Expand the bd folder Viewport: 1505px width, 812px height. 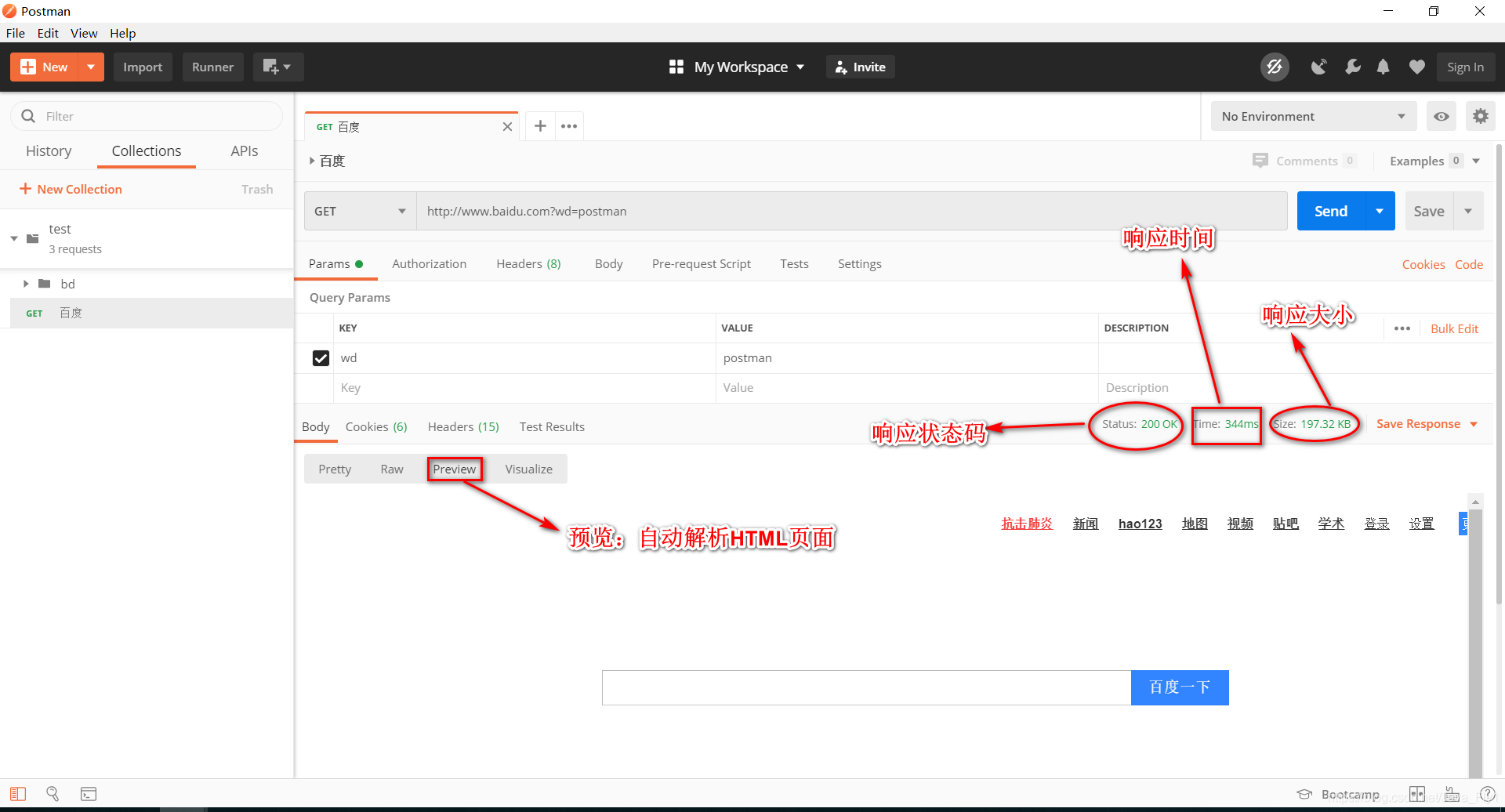(26, 284)
